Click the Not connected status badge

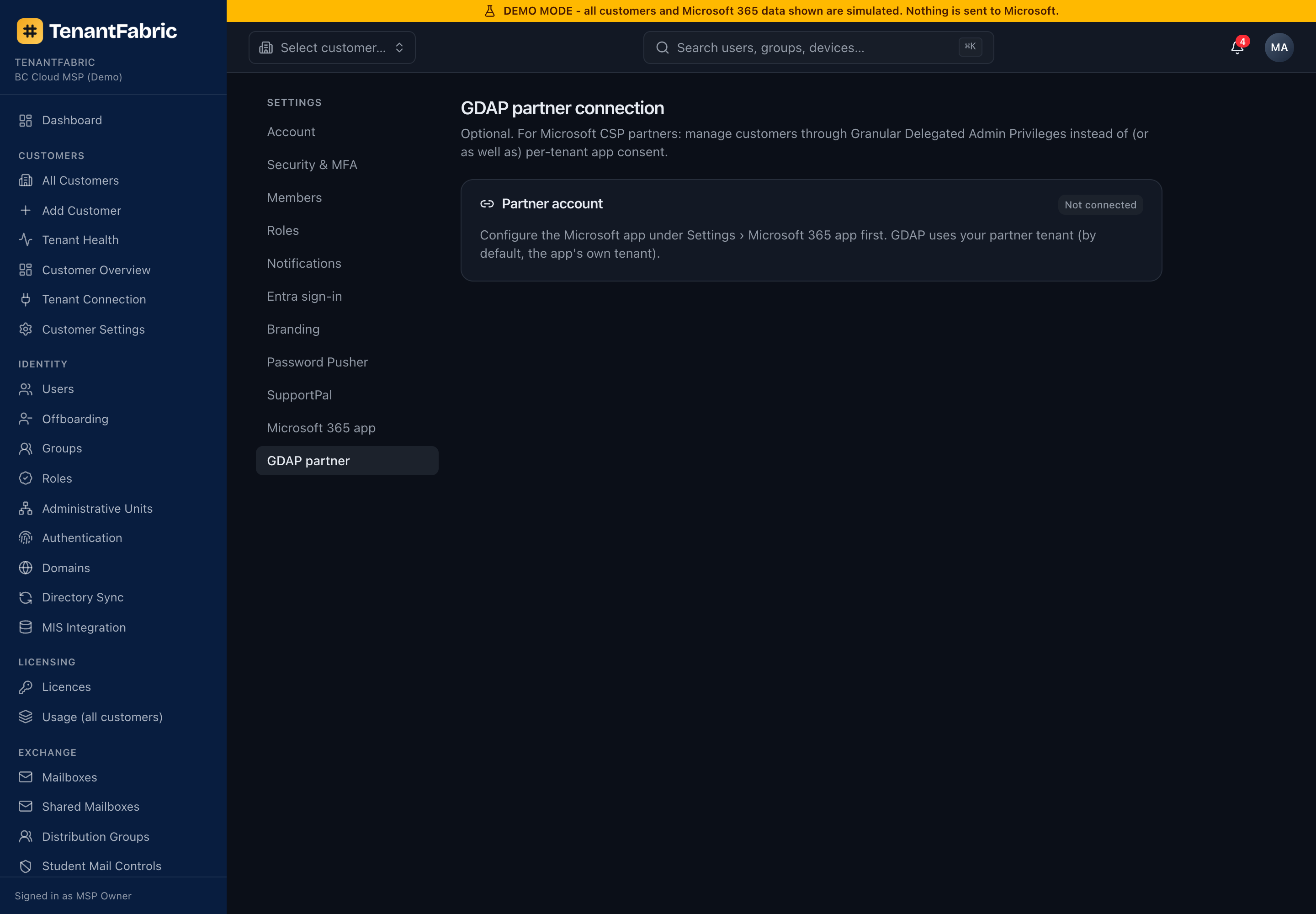click(x=1100, y=205)
